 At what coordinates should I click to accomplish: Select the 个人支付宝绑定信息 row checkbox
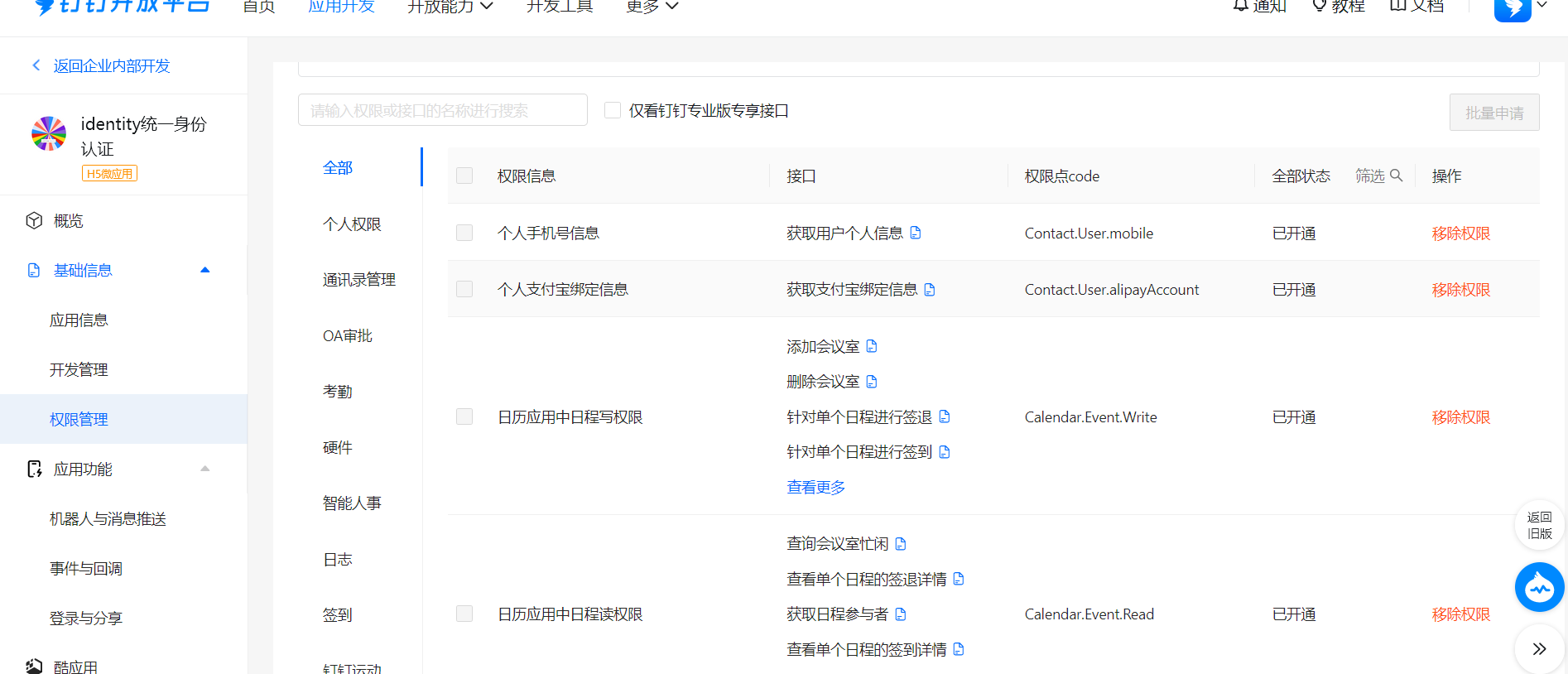click(464, 289)
